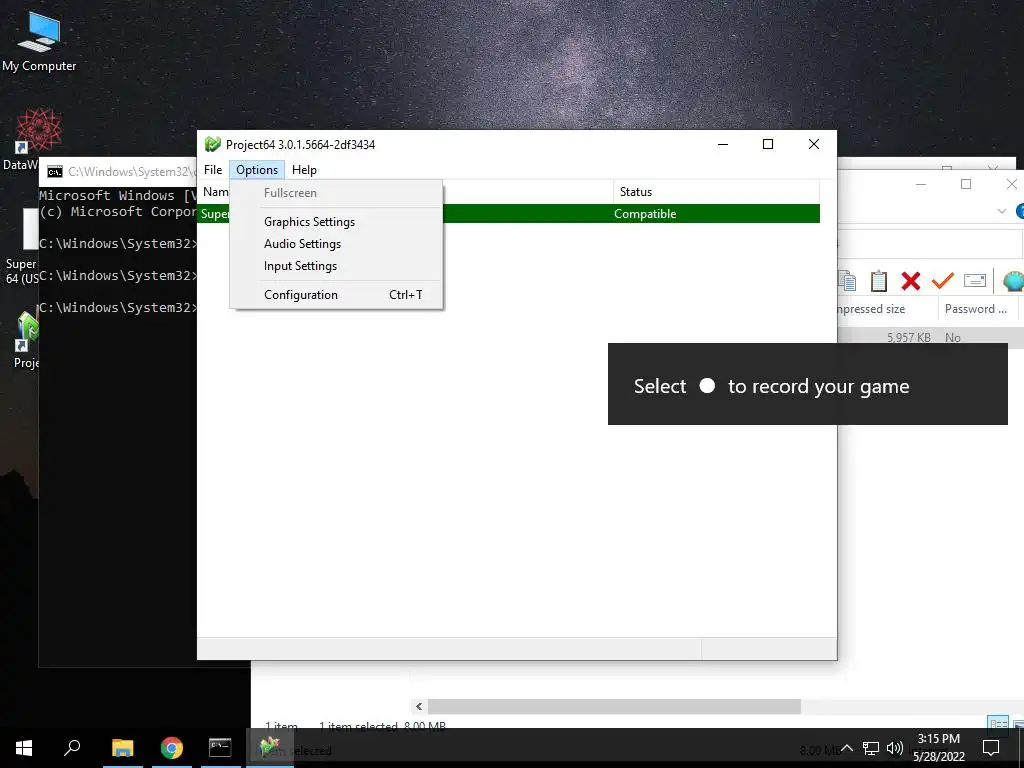Click left arrow of horizontal scrollbar
The width and height of the screenshot is (1024, 768).
(x=419, y=707)
